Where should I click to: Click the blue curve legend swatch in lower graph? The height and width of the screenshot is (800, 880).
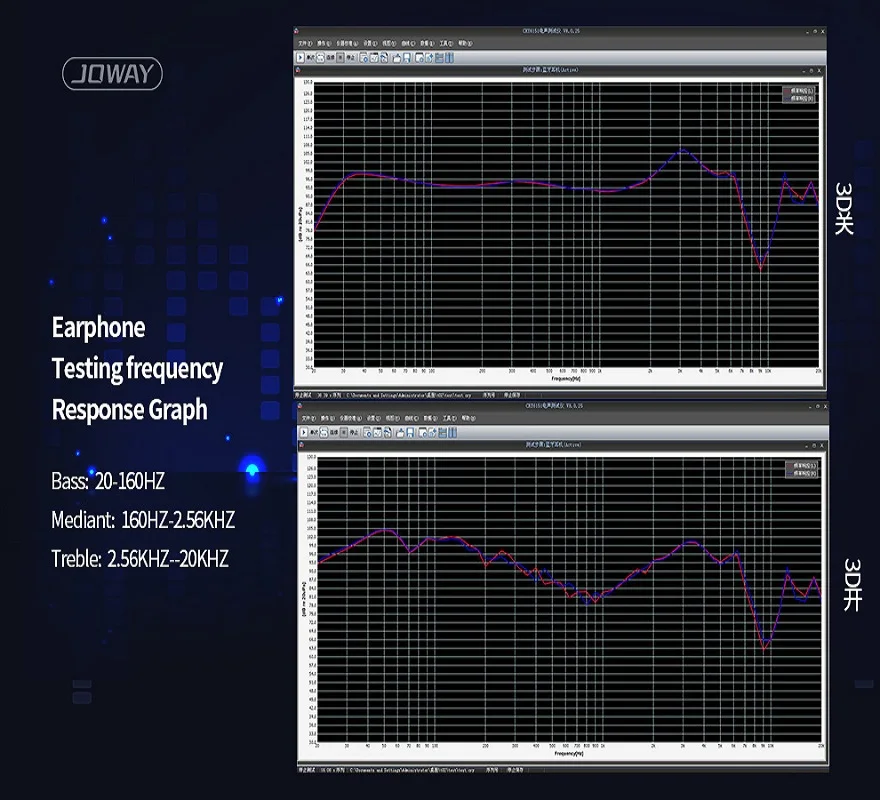pyautogui.click(x=790, y=473)
